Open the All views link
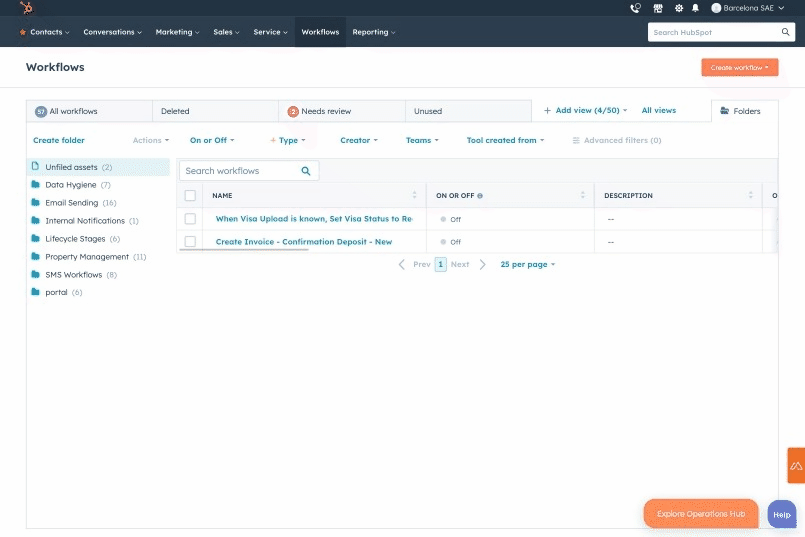This screenshot has width=805, height=537. (659, 110)
